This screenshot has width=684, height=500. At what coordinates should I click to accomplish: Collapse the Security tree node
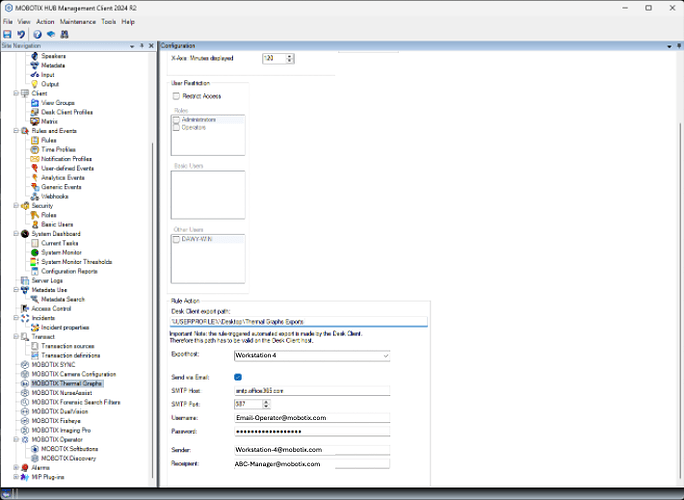click(x=16, y=205)
